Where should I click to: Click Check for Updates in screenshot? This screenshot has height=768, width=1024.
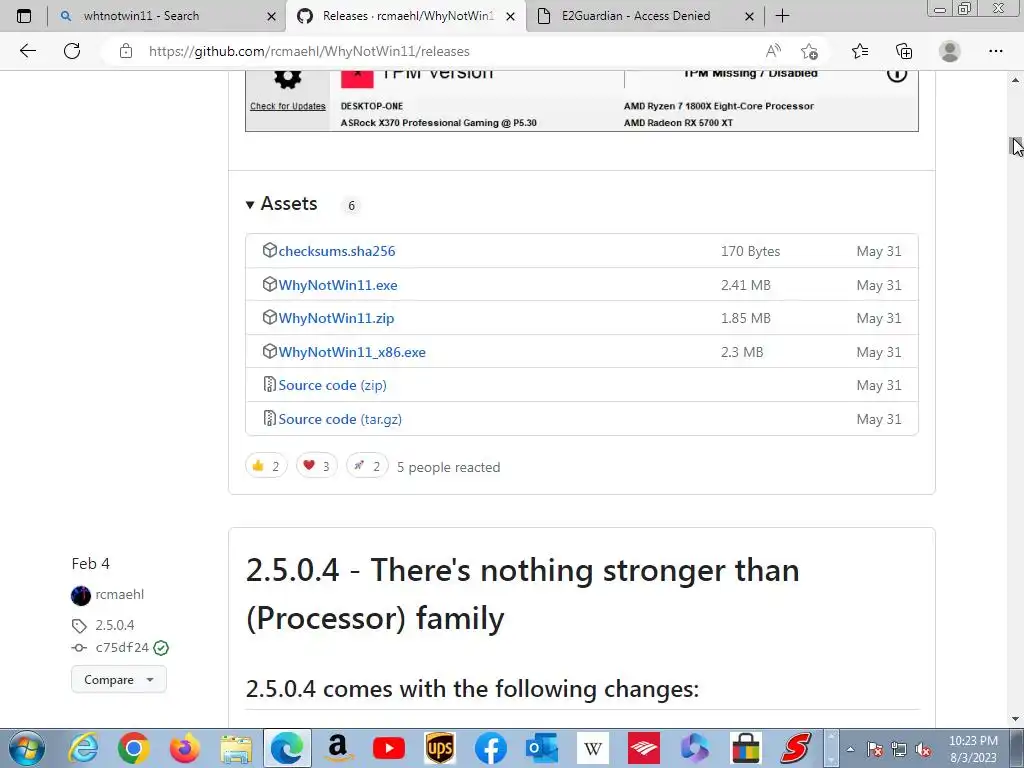287,106
